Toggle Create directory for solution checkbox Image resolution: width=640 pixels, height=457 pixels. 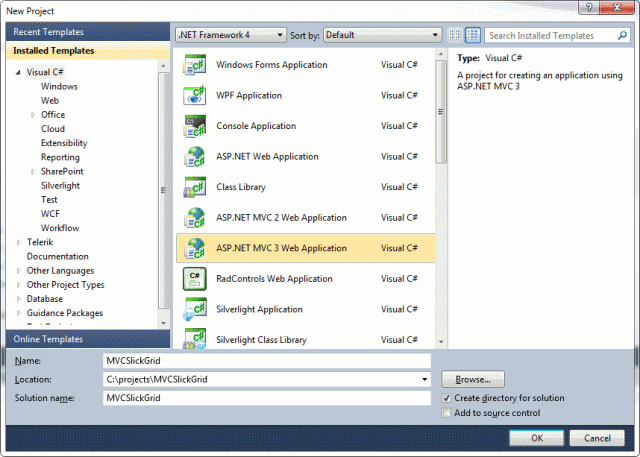click(x=446, y=398)
